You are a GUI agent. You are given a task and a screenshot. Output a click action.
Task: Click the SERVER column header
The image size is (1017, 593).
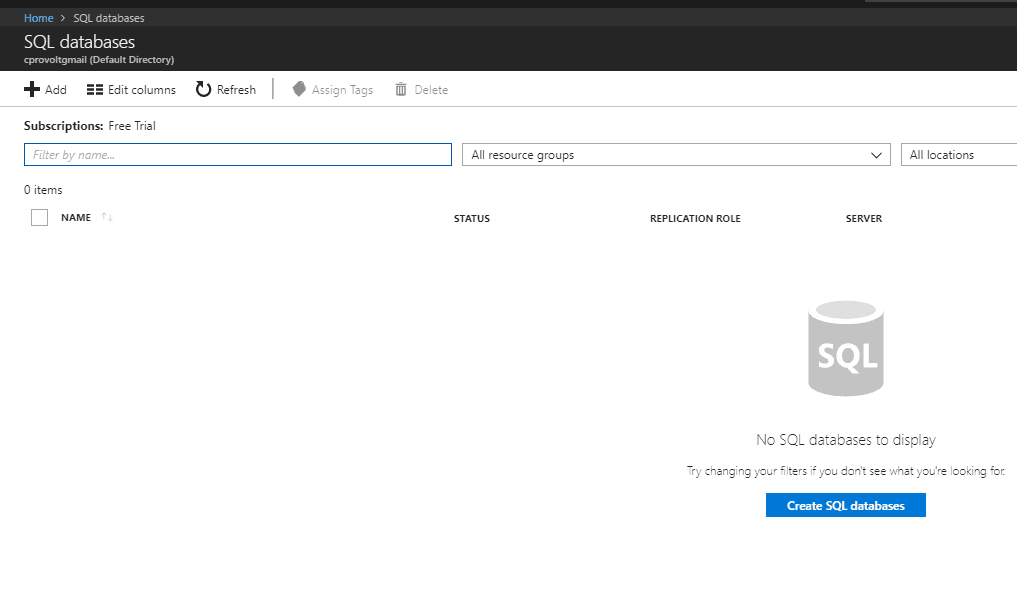pos(864,219)
